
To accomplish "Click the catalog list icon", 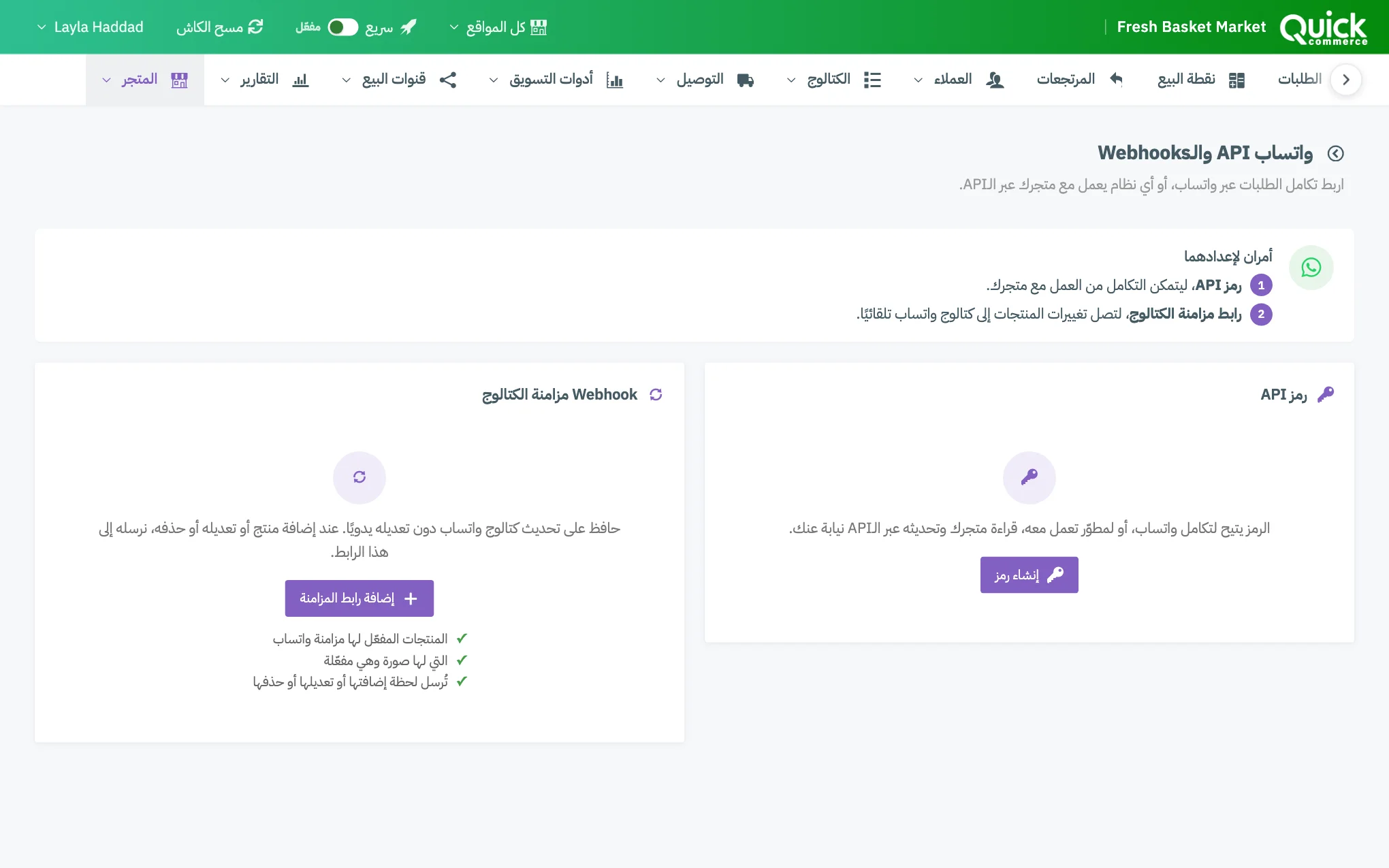I will coord(872,80).
